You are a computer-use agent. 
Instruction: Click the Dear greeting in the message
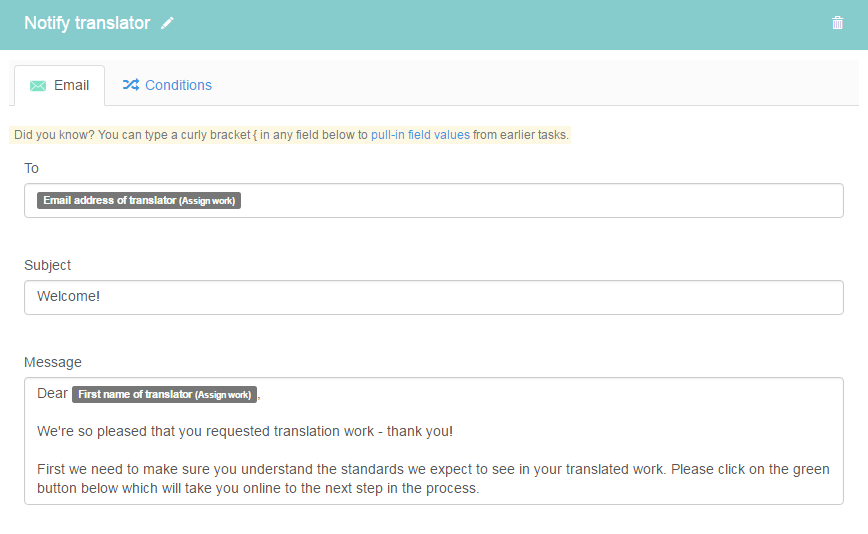(52, 393)
